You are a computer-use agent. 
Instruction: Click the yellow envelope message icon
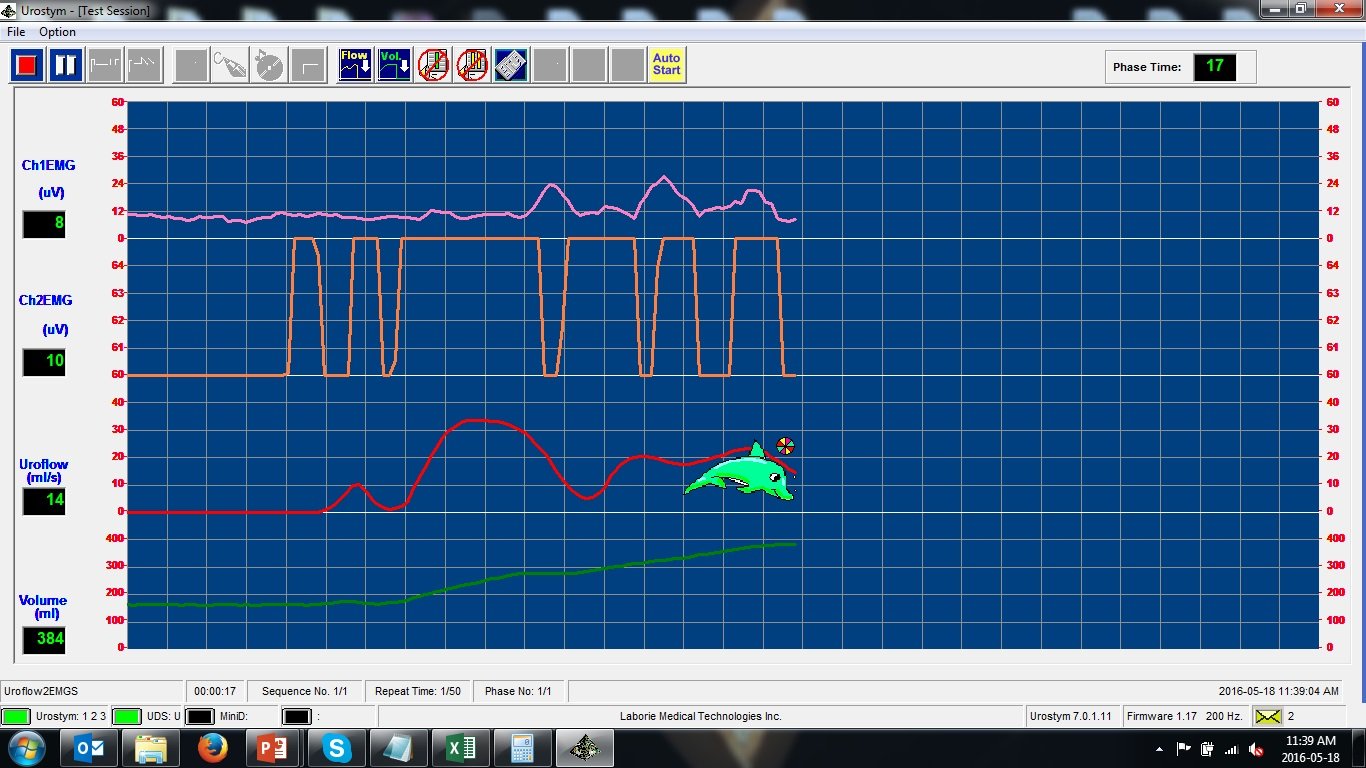coord(1268,716)
